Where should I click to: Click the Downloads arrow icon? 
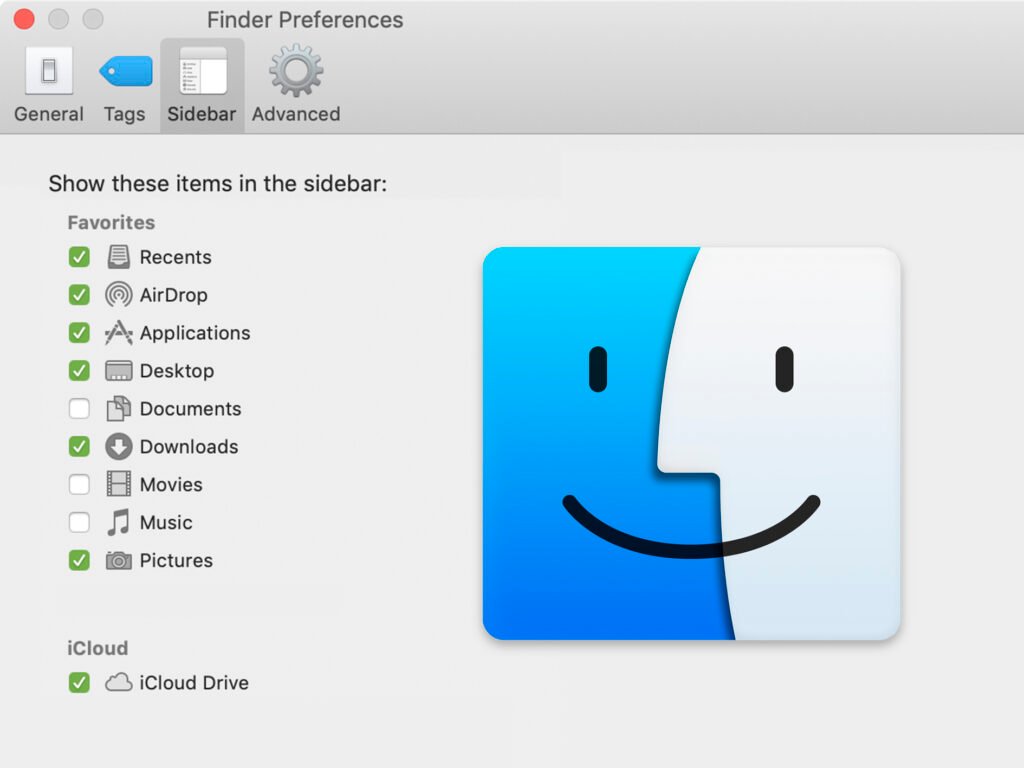click(118, 447)
